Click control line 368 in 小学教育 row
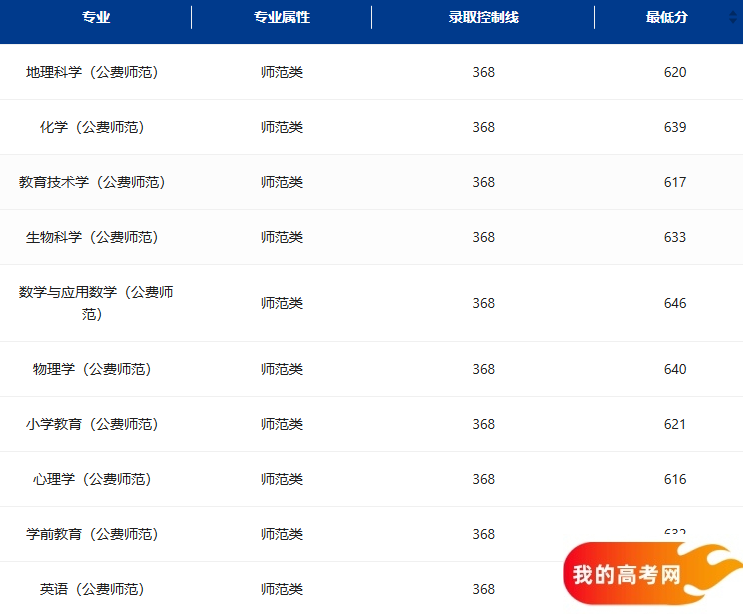Viewport: 743px width, 614px height. coord(483,424)
